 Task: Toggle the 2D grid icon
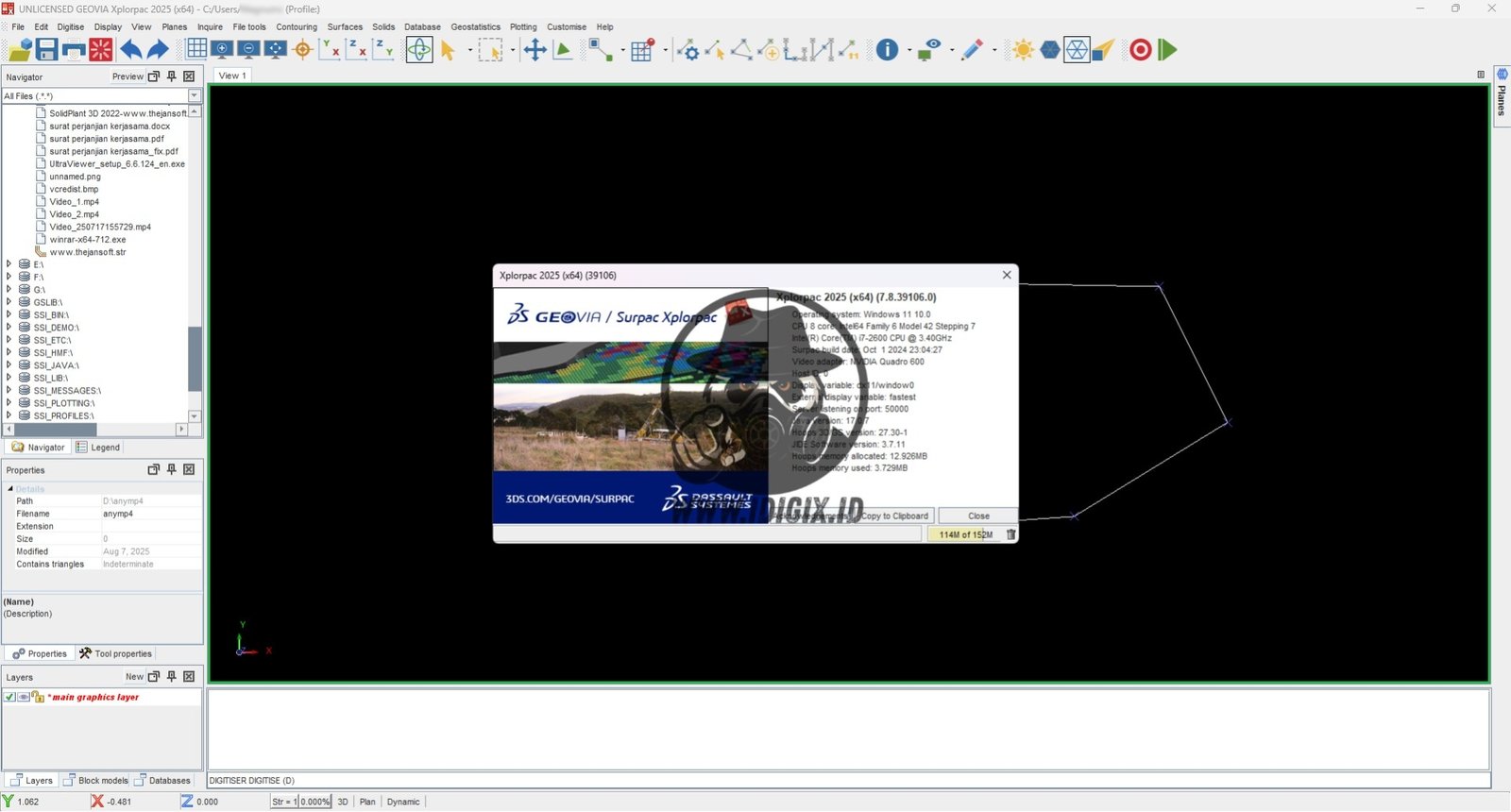196,49
